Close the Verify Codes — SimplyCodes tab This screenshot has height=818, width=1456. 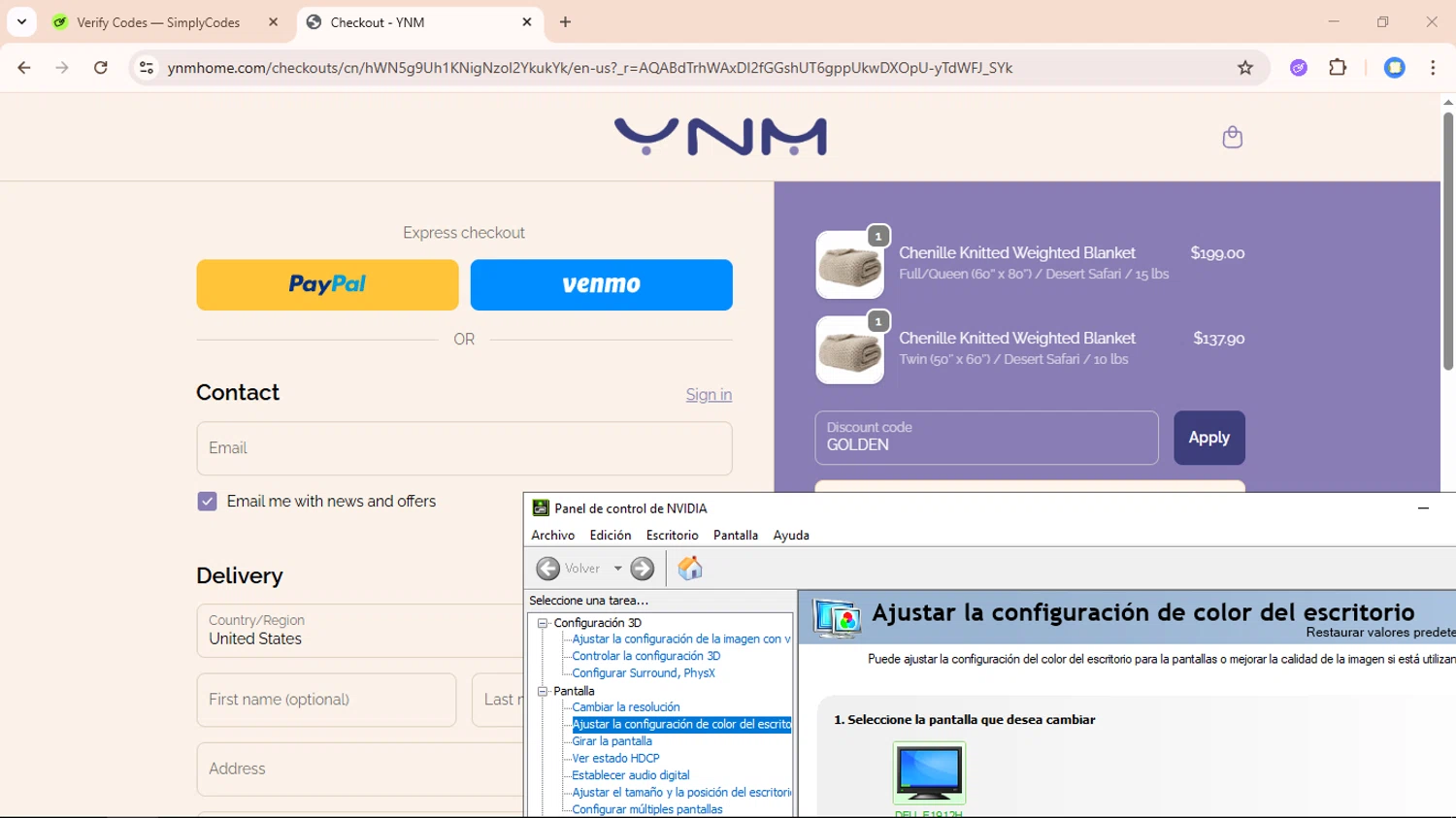point(273,22)
